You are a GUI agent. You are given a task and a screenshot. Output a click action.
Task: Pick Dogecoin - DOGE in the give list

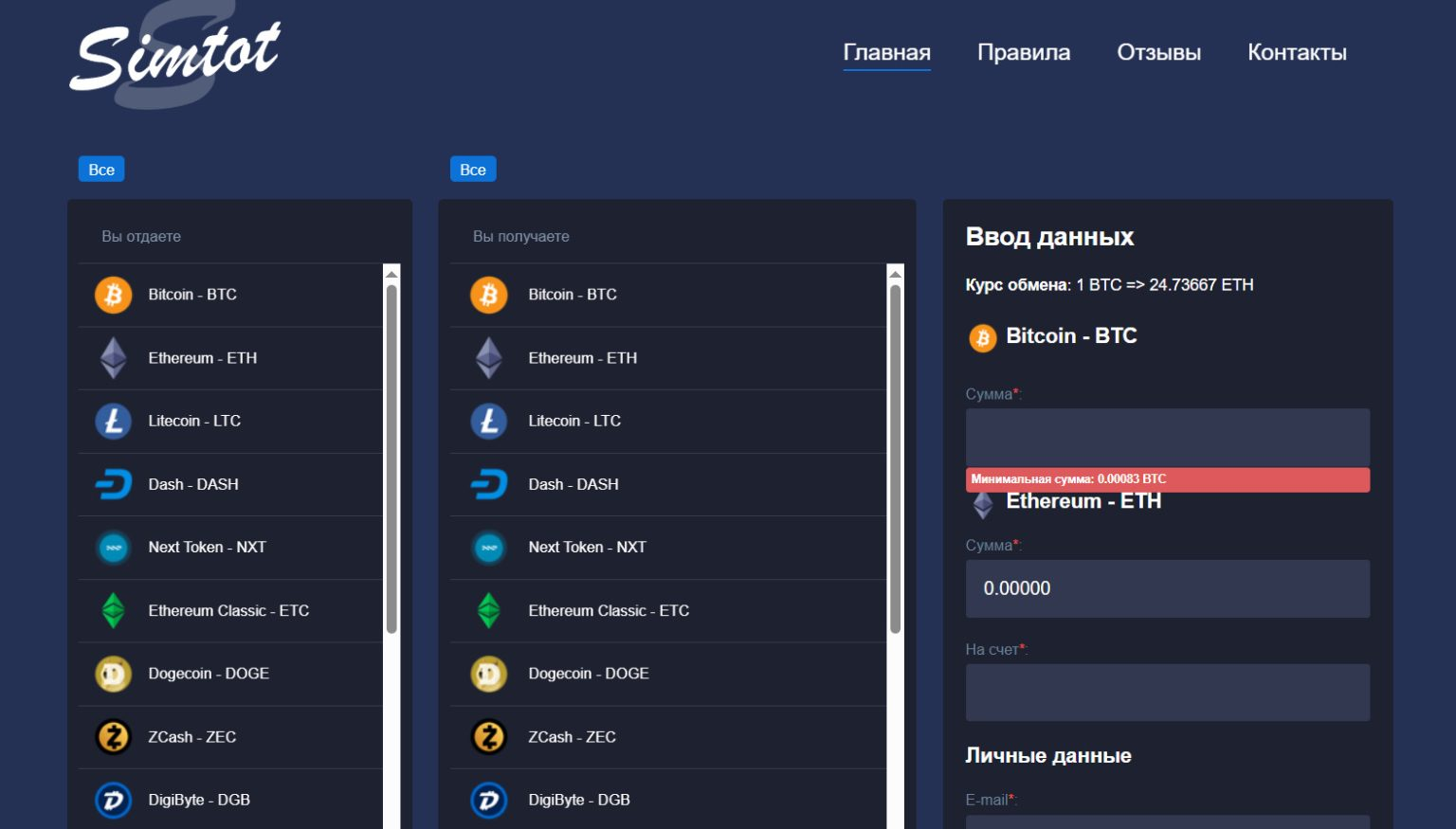click(230, 674)
